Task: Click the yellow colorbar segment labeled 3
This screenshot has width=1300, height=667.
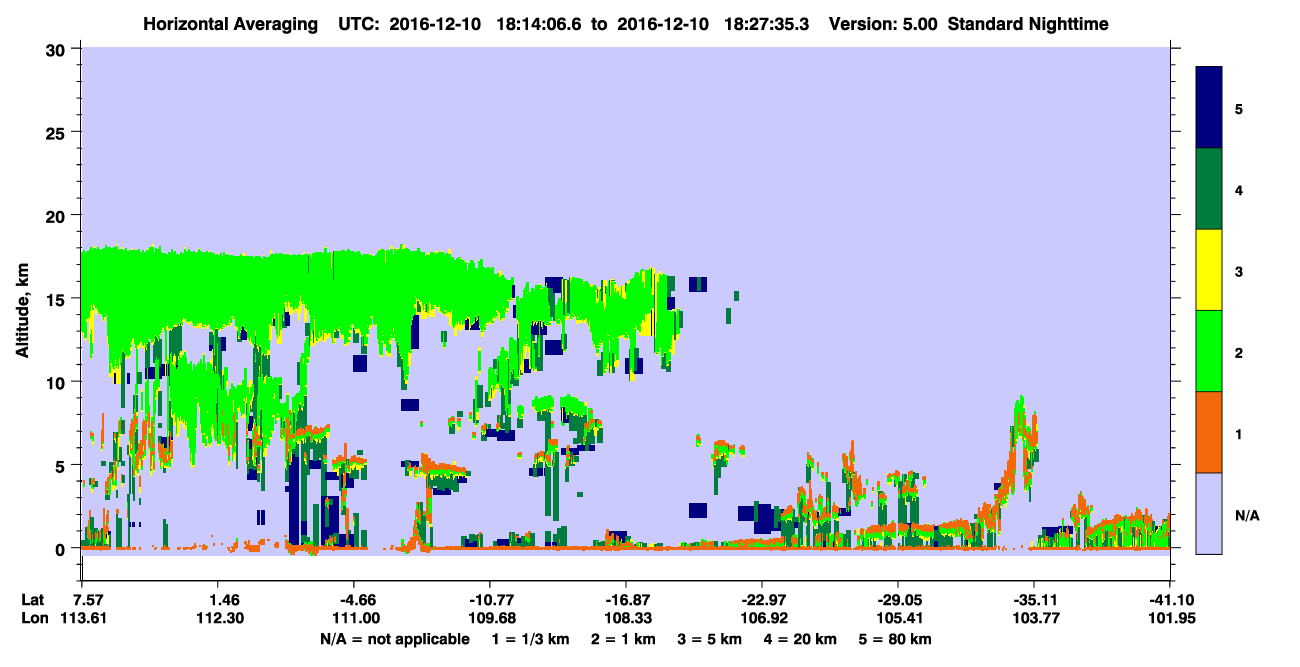Action: click(x=1209, y=270)
